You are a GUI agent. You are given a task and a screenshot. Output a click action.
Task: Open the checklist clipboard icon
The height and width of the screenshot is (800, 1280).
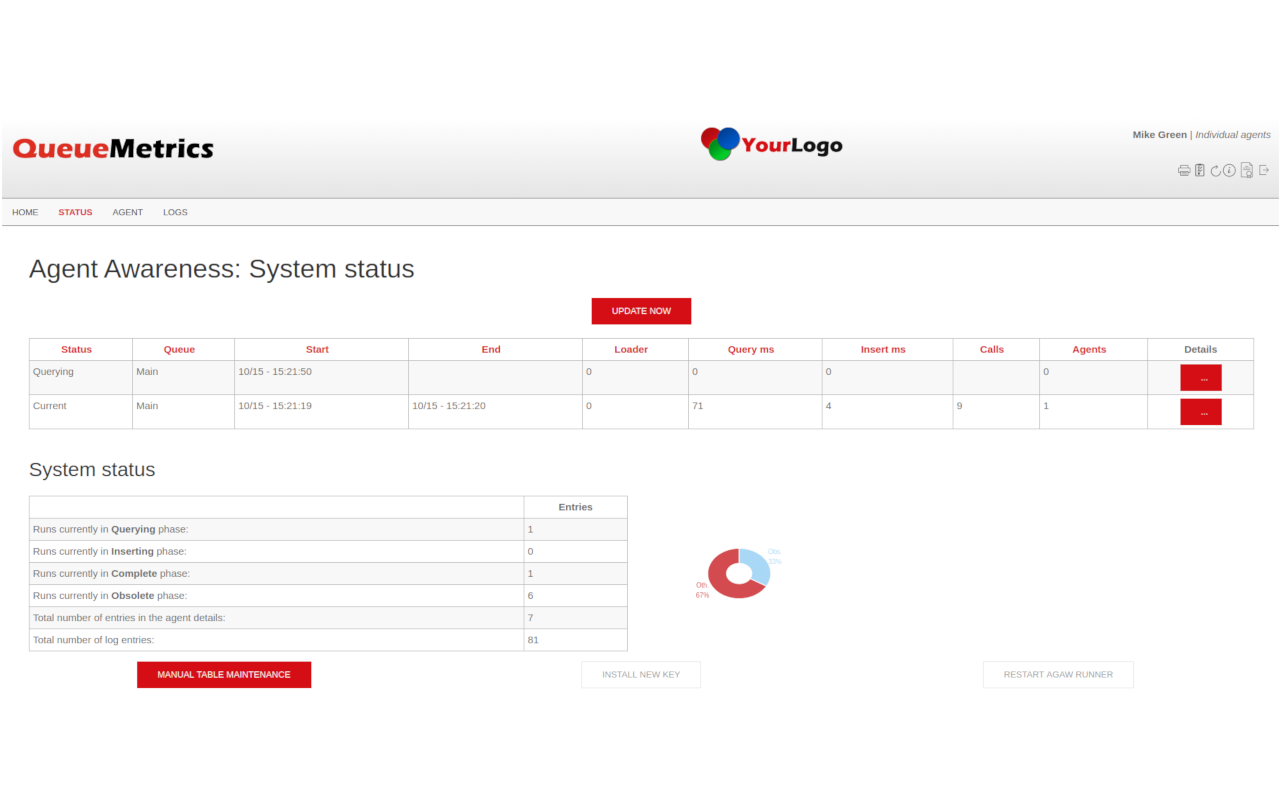[x=1200, y=171]
